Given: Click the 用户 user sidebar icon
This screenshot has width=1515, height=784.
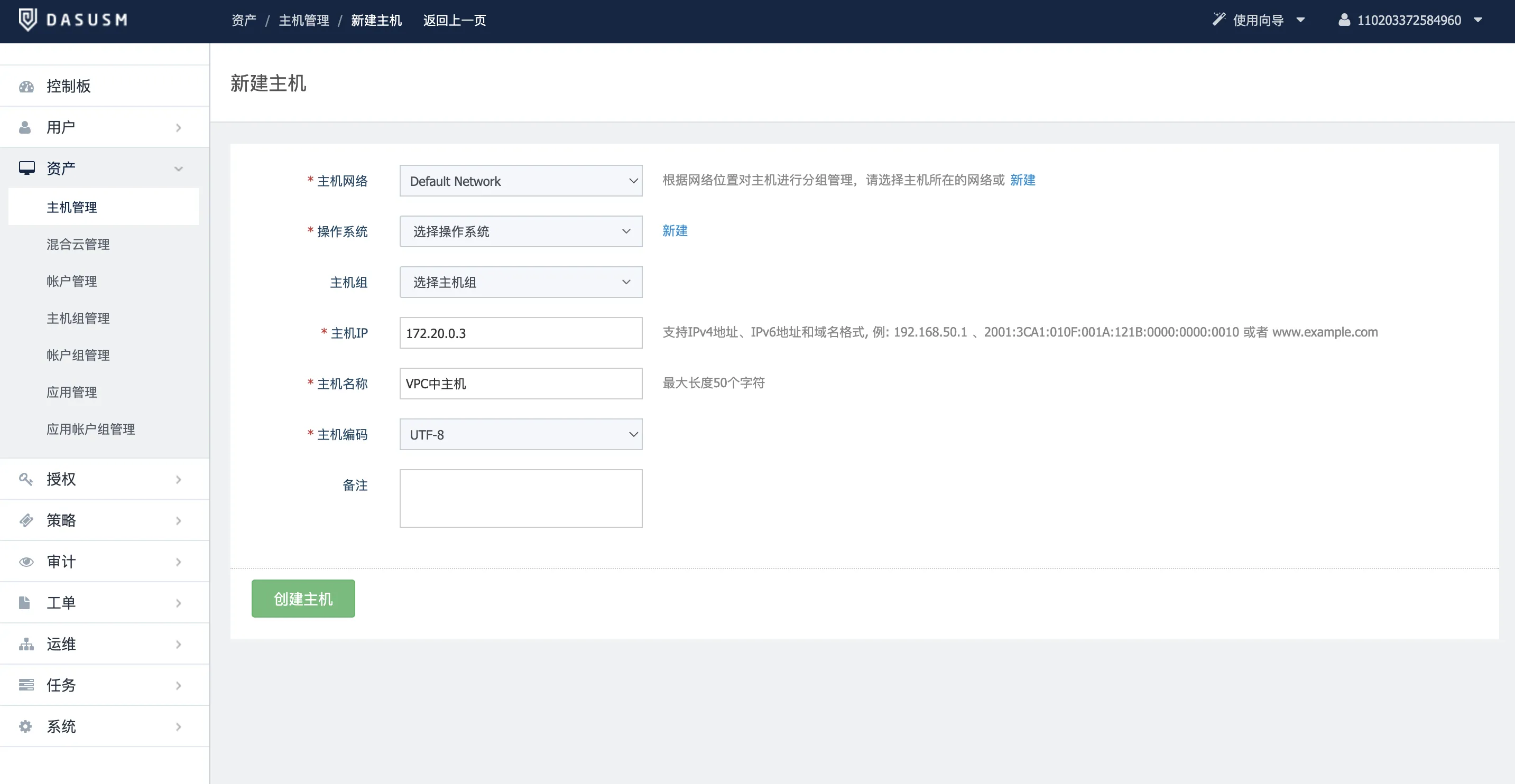Looking at the screenshot, I should coord(26,126).
